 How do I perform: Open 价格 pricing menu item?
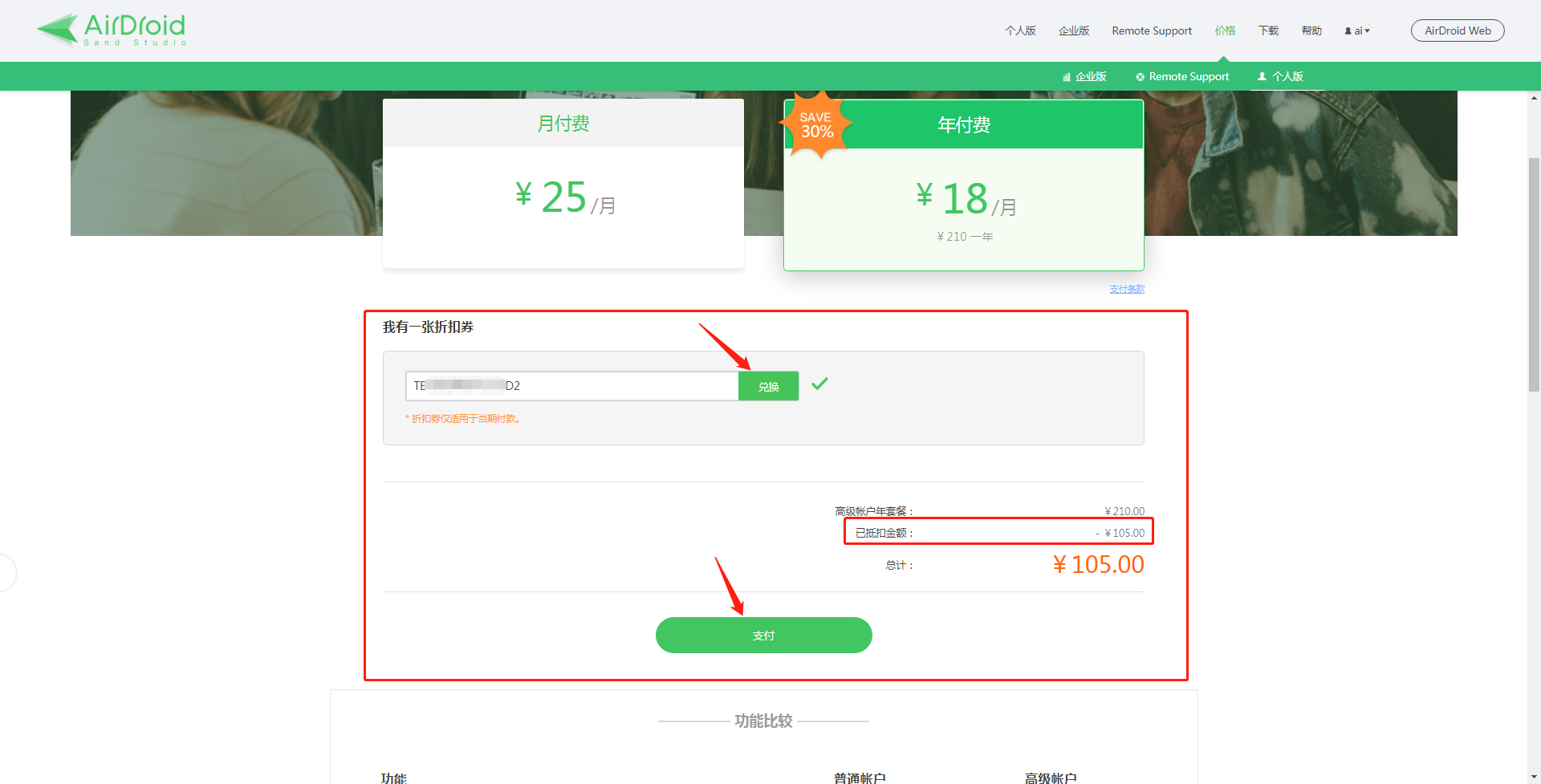tap(1225, 30)
